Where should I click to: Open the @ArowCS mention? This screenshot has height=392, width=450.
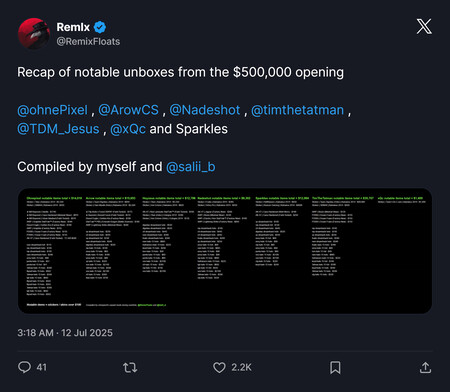(x=129, y=110)
